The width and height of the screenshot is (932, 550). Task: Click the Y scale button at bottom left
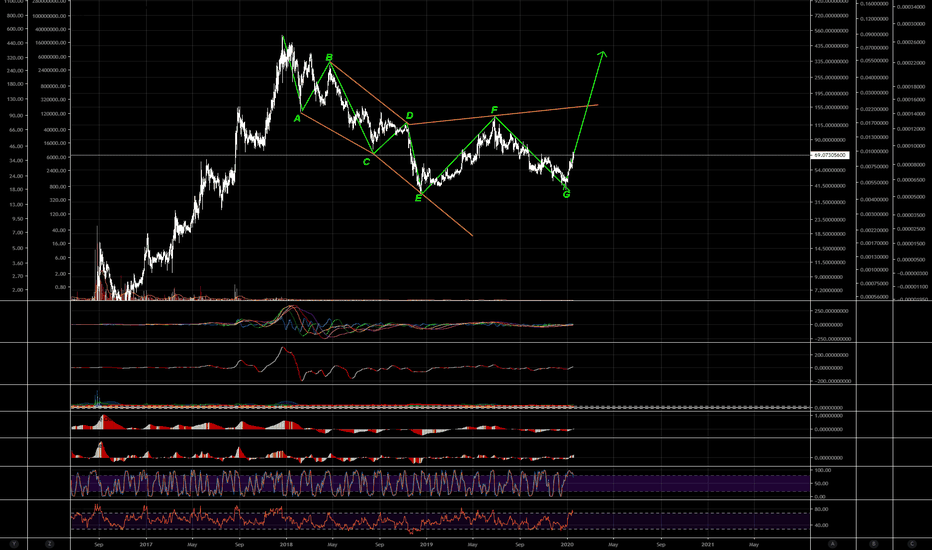pyautogui.click(x=14, y=544)
